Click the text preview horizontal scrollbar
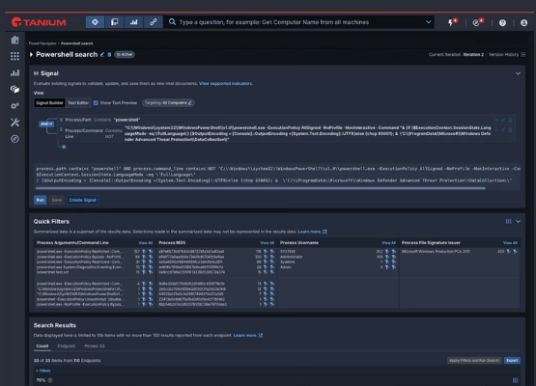536x386 pixels. [260, 188]
